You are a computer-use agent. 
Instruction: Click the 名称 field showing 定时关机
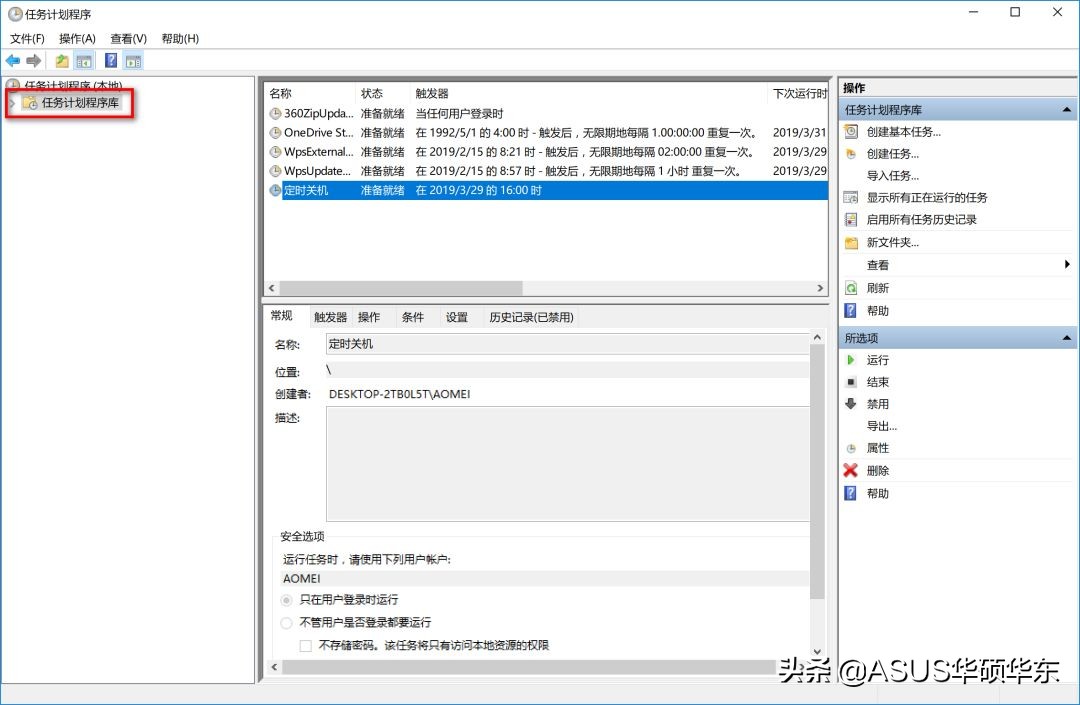pyautogui.click(x=568, y=344)
